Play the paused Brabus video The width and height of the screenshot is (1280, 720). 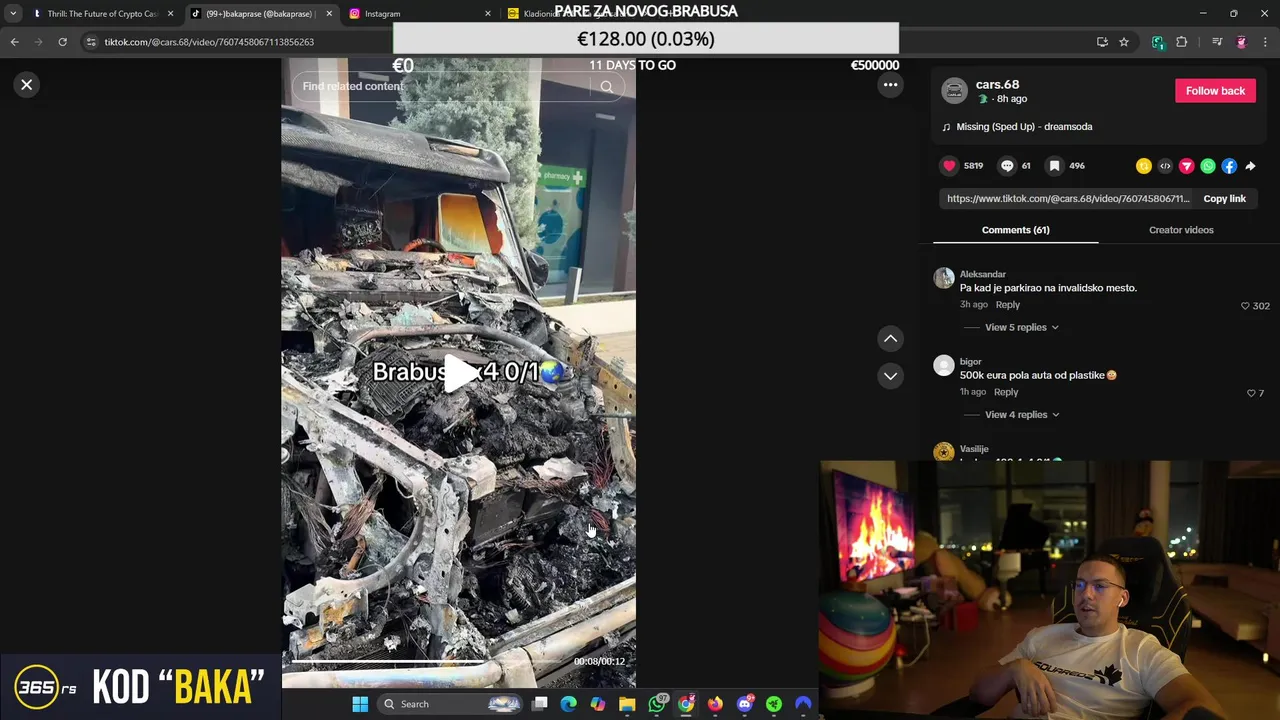pyautogui.click(x=460, y=373)
